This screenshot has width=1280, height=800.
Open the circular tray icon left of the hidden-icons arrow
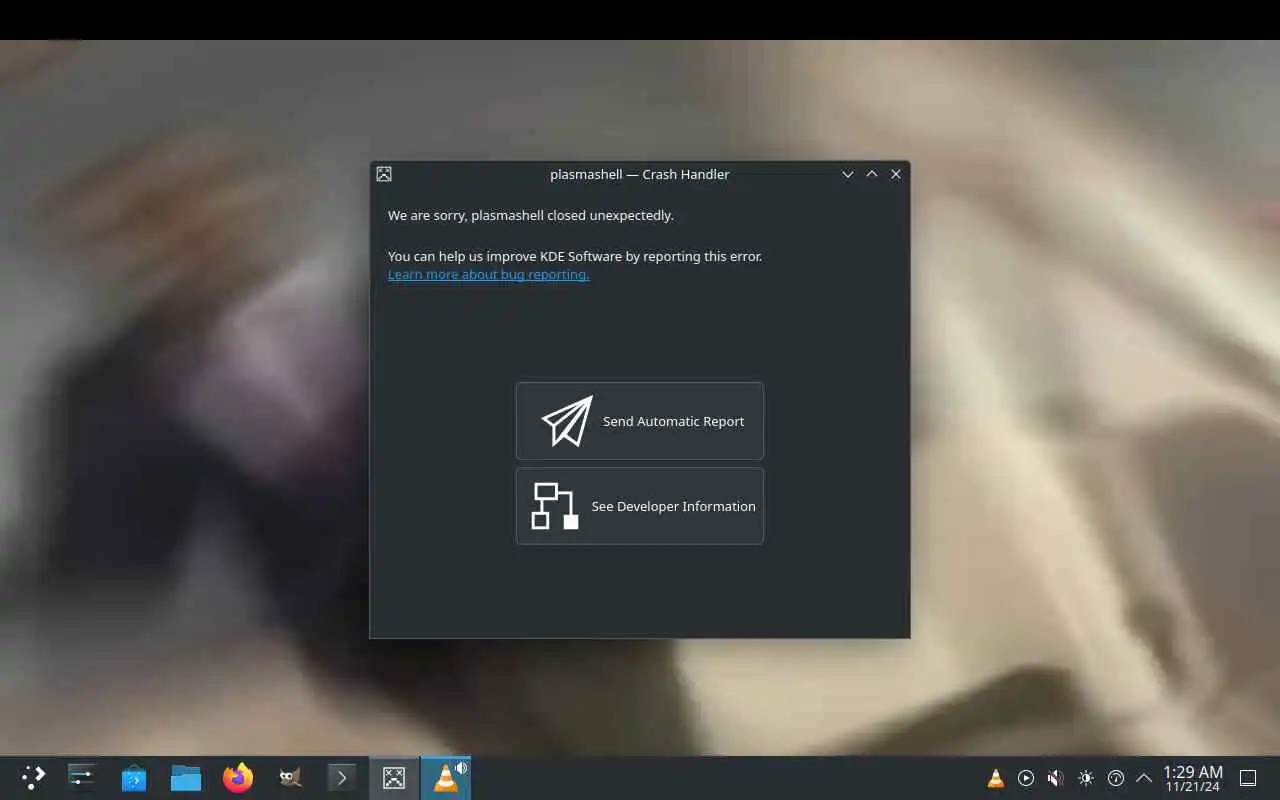pos(1116,778)
